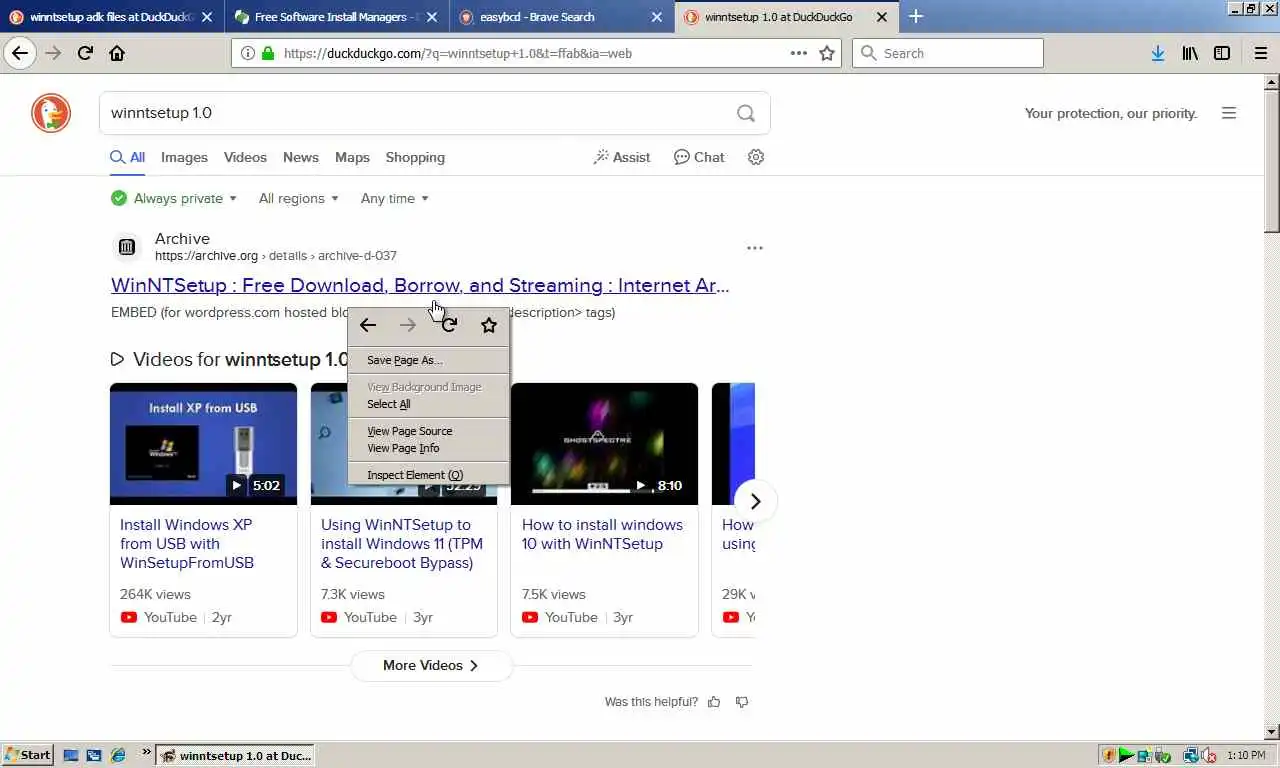Open Install Windows XP from USB video link
This screenshot has height=768, width=1280.
pyautogui.click(x=188, y=543)
